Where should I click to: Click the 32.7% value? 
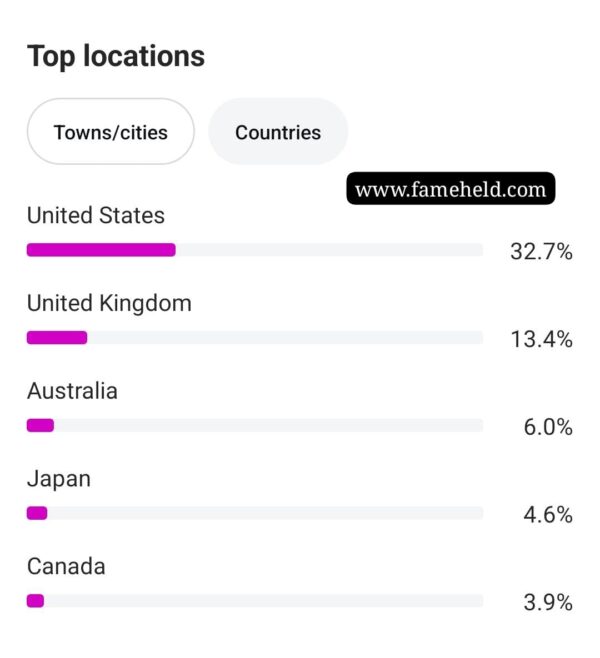click(541, 252)
